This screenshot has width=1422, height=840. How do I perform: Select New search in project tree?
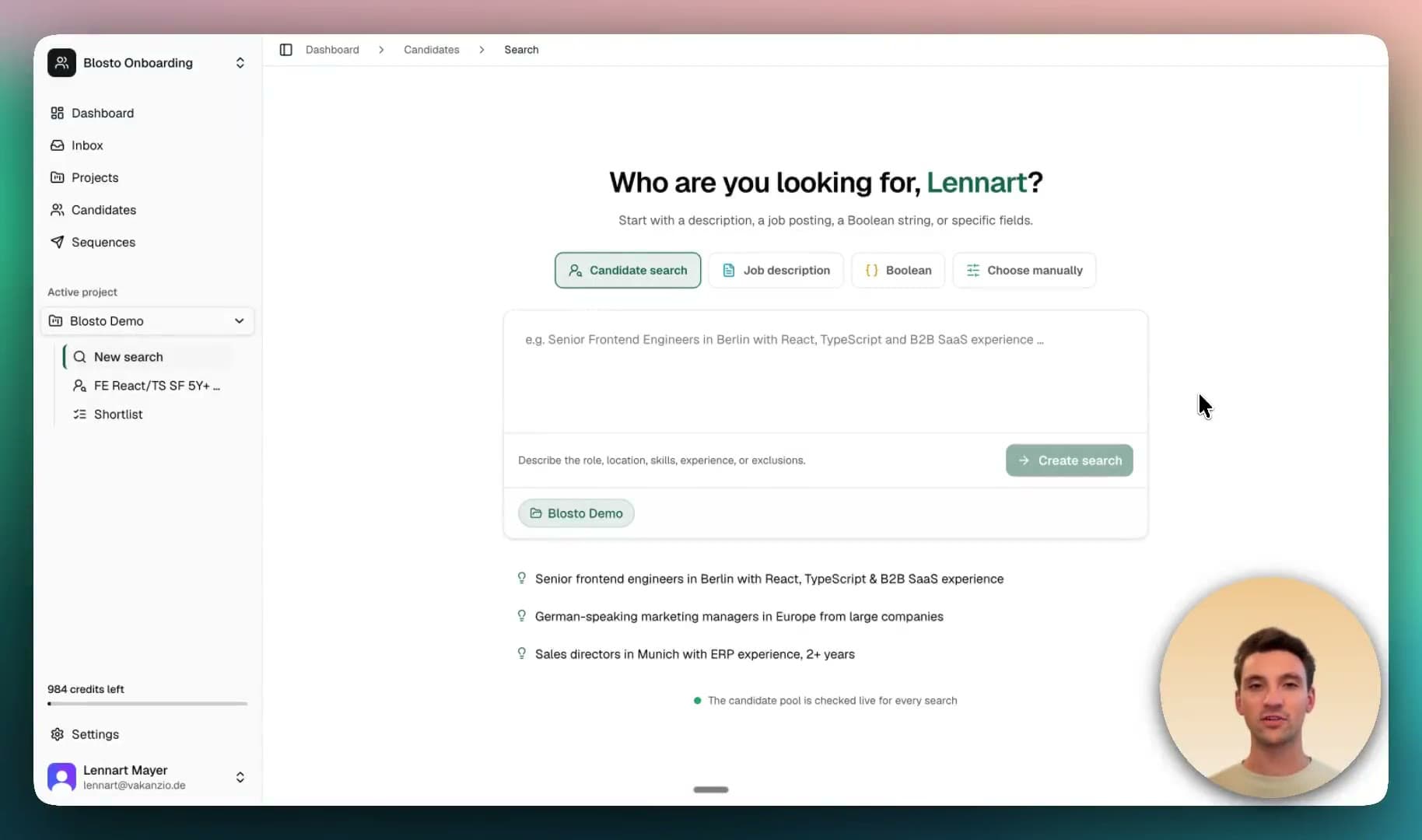[148, 357]
